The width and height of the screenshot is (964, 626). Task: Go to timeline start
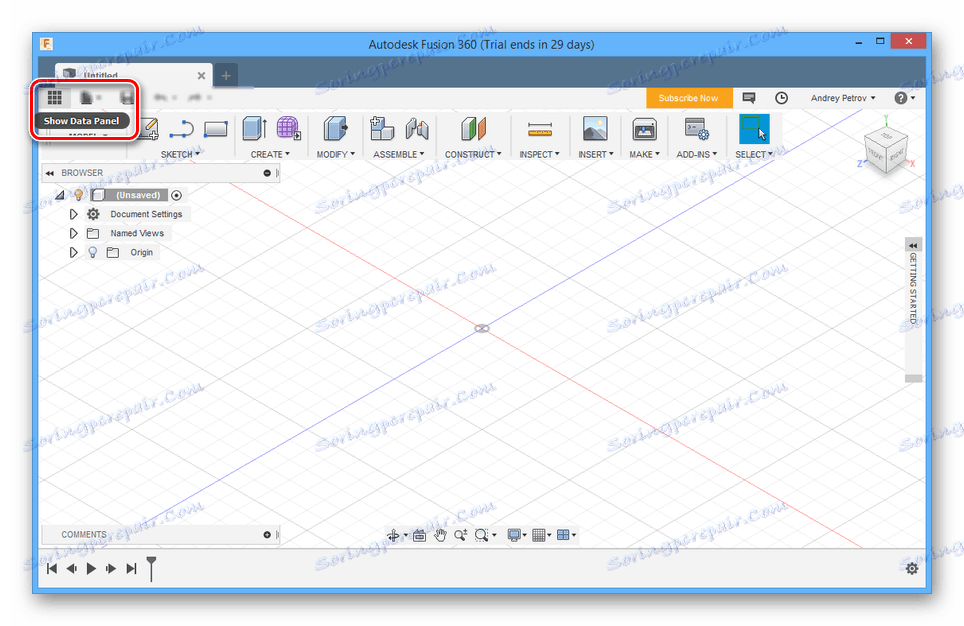coord(52,568)
